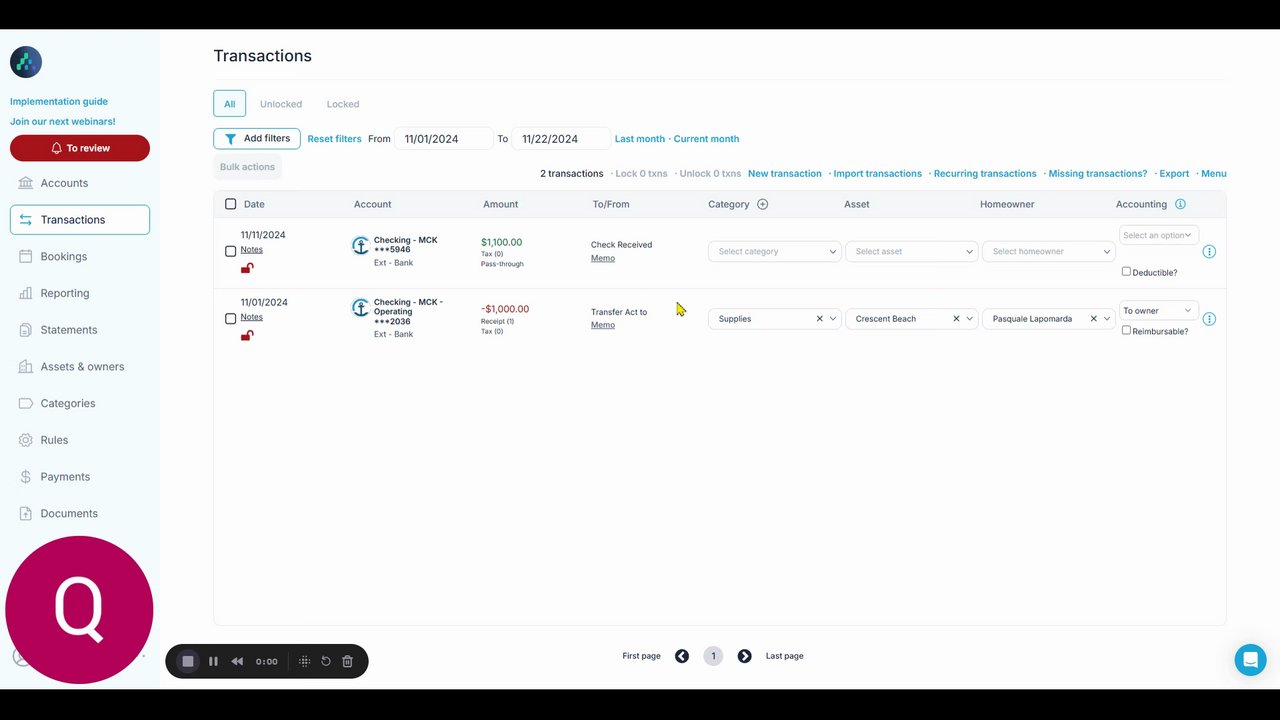1280x720 pixels.
Task: Click the info icon beside Accounting header
Action: (1180, 204)
